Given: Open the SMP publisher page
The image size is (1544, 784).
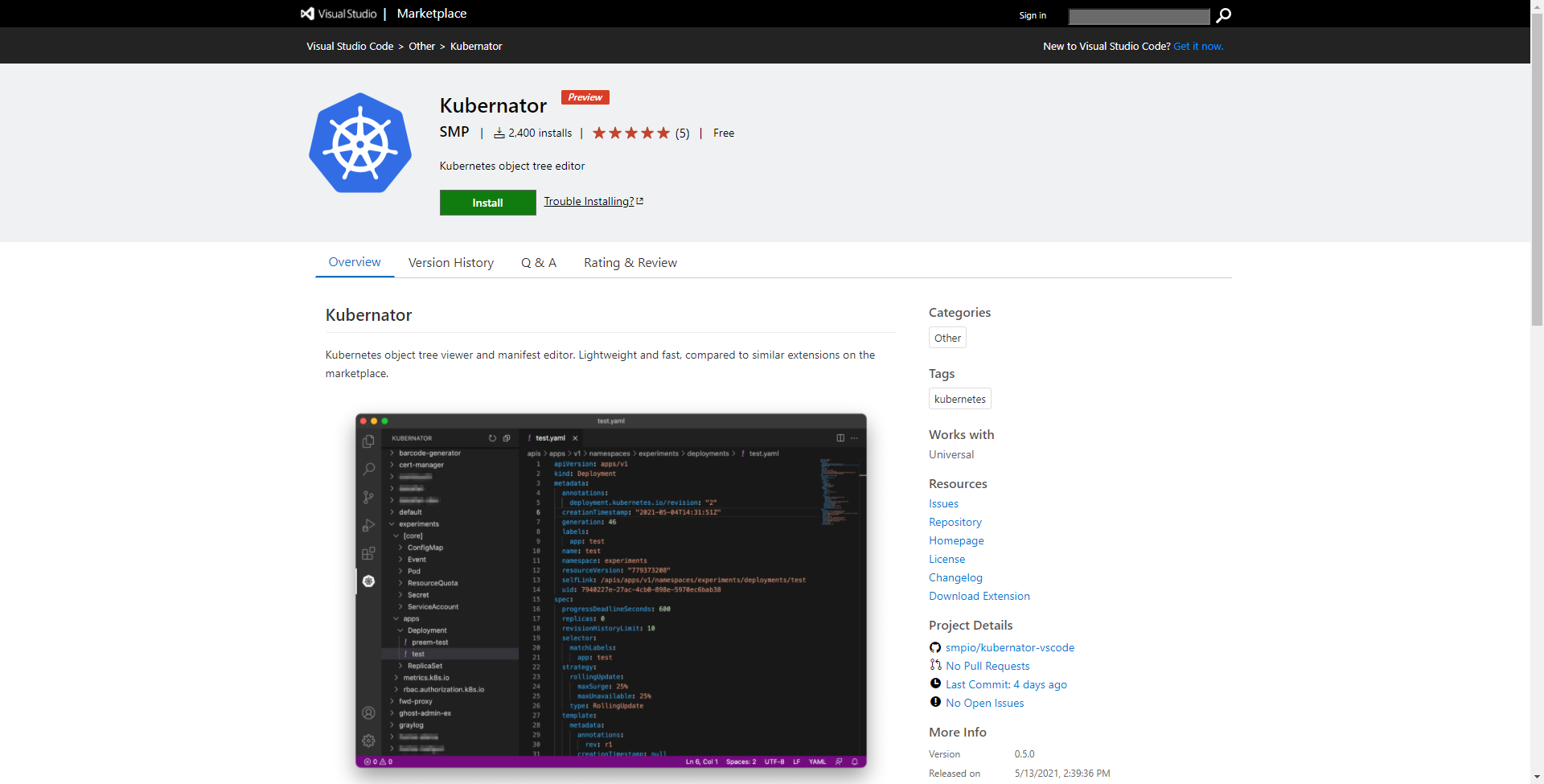Looking at the screenshot, I should [454, 132].
